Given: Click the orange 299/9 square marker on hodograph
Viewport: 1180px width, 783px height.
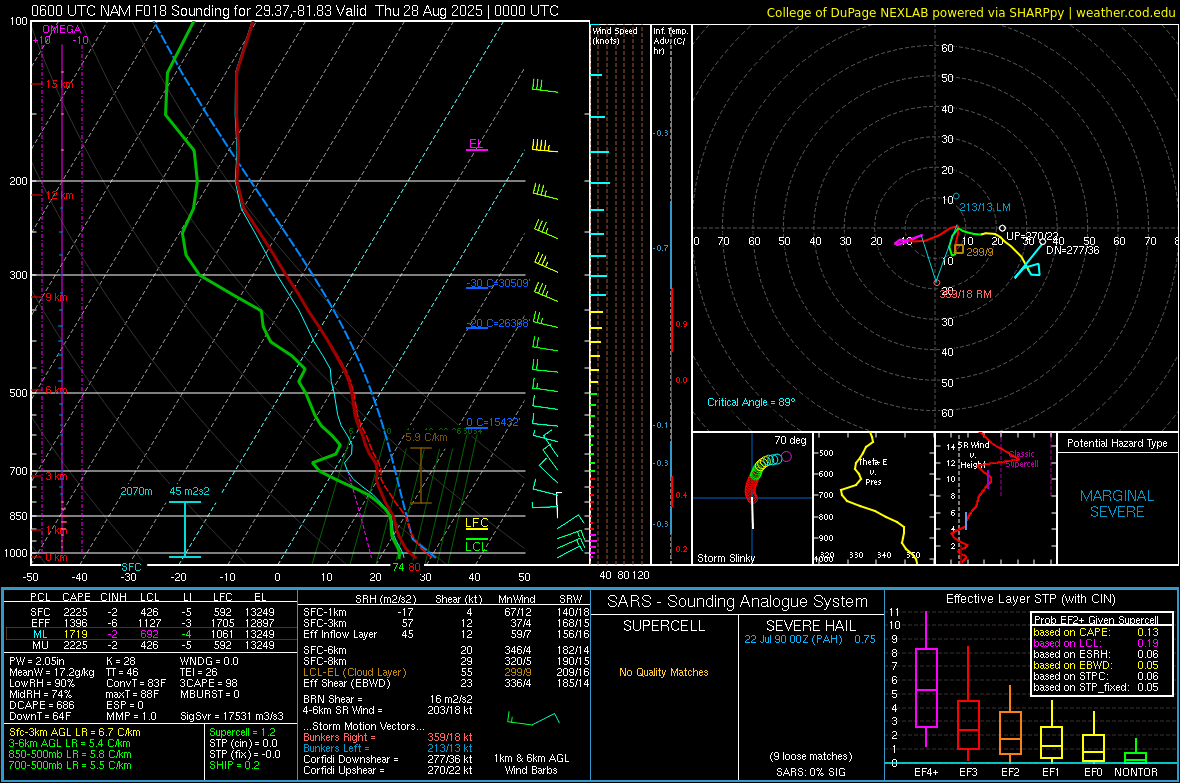Looking at the screenshot, I should click(959, 249).
